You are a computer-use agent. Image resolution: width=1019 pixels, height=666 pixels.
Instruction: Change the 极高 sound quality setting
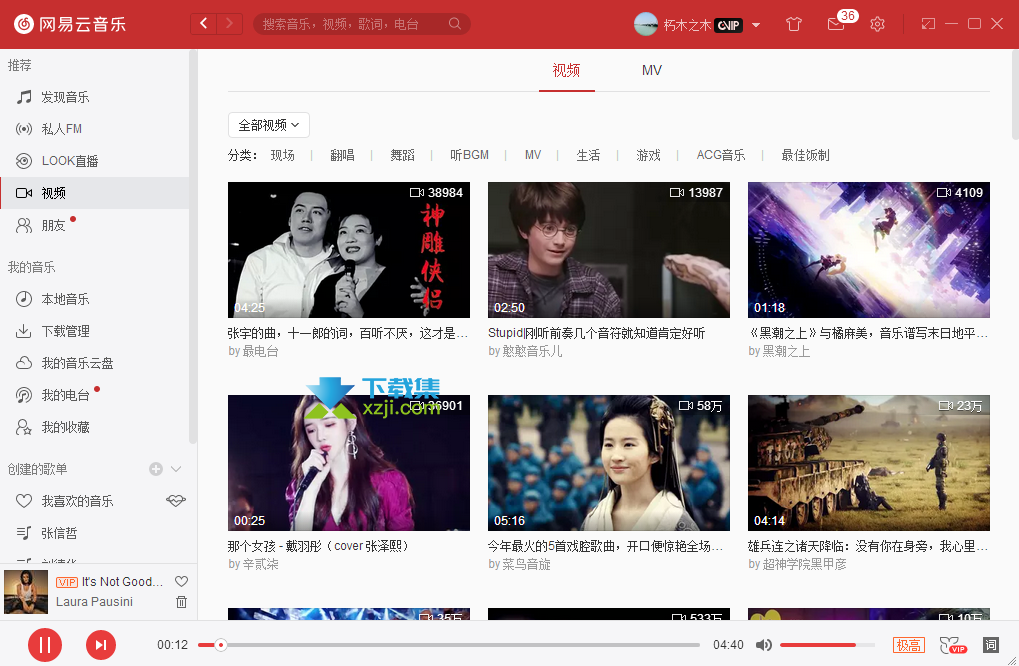coord(909,645)
